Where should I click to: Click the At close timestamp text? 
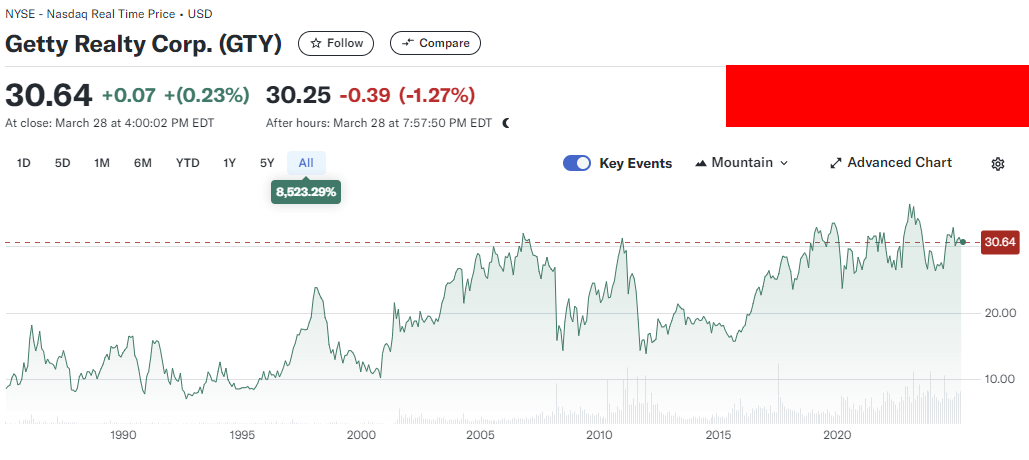pos(110,123)
